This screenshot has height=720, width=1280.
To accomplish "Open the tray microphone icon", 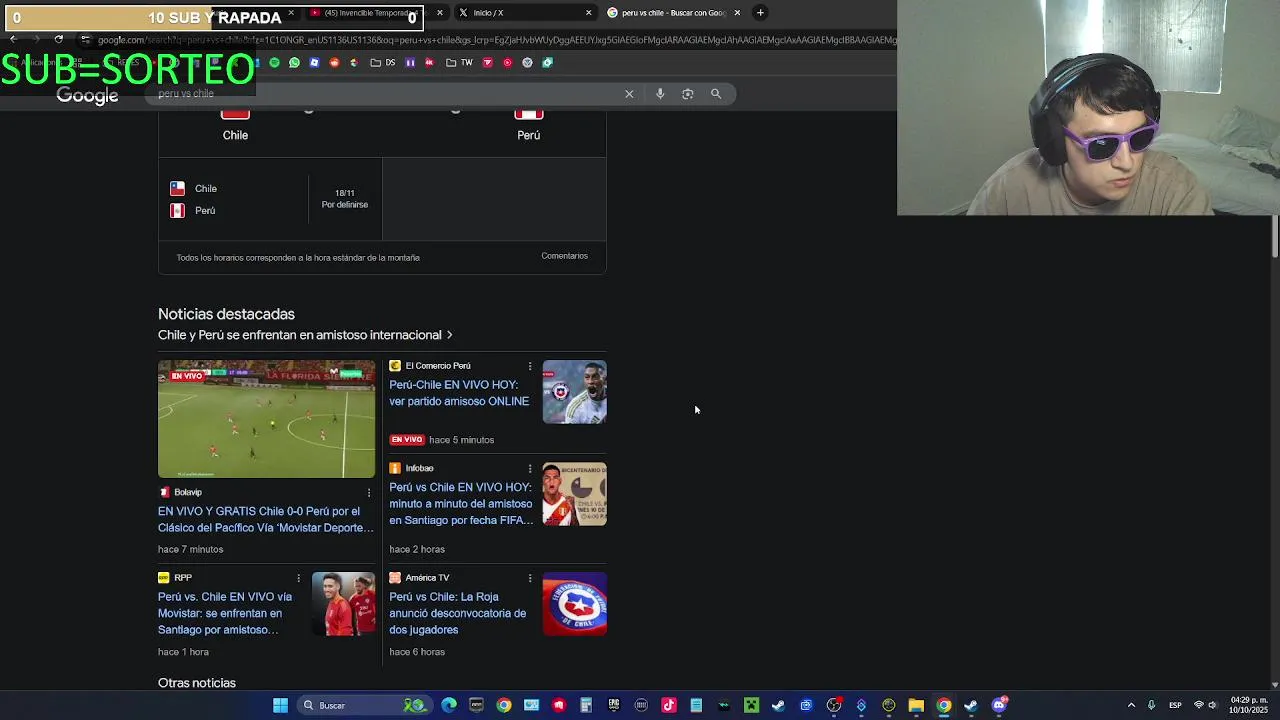I will pyautogui.click(x=1151, y=705).
